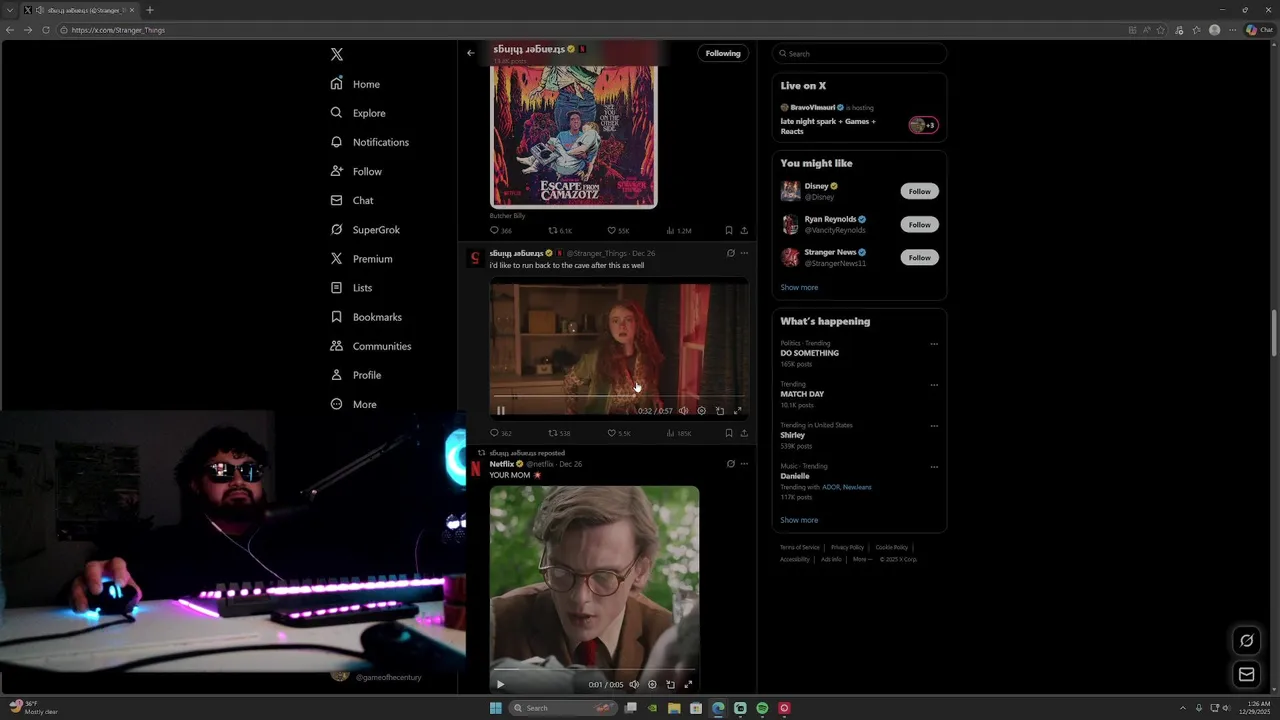Viewport: 1280px width, 720px height.
Task: Open options for Shirley trend
Action: click(x=934, y=426)
